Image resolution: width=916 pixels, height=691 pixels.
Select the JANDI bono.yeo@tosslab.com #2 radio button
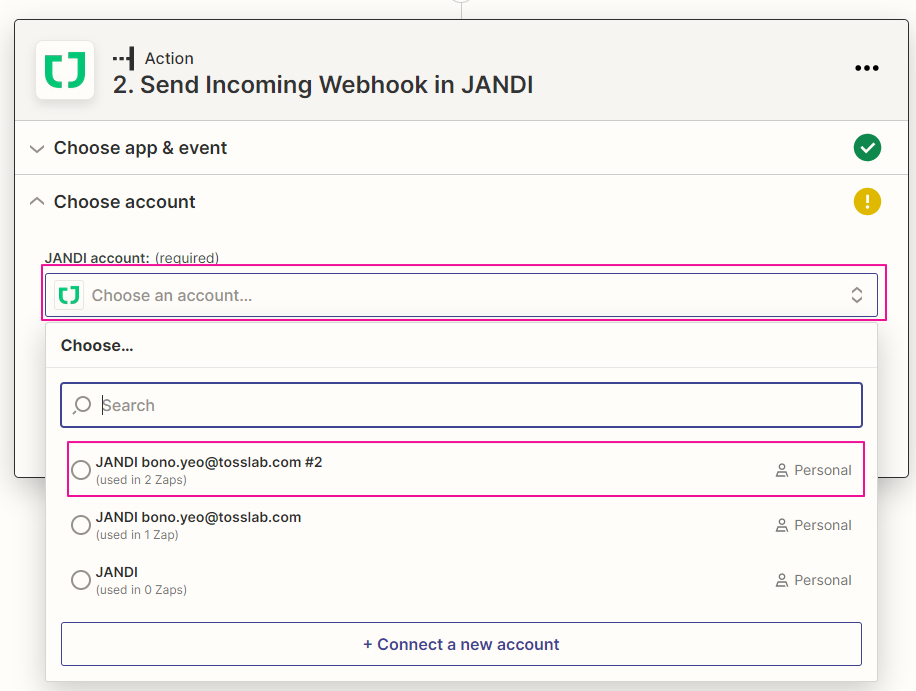pos(81,470)
